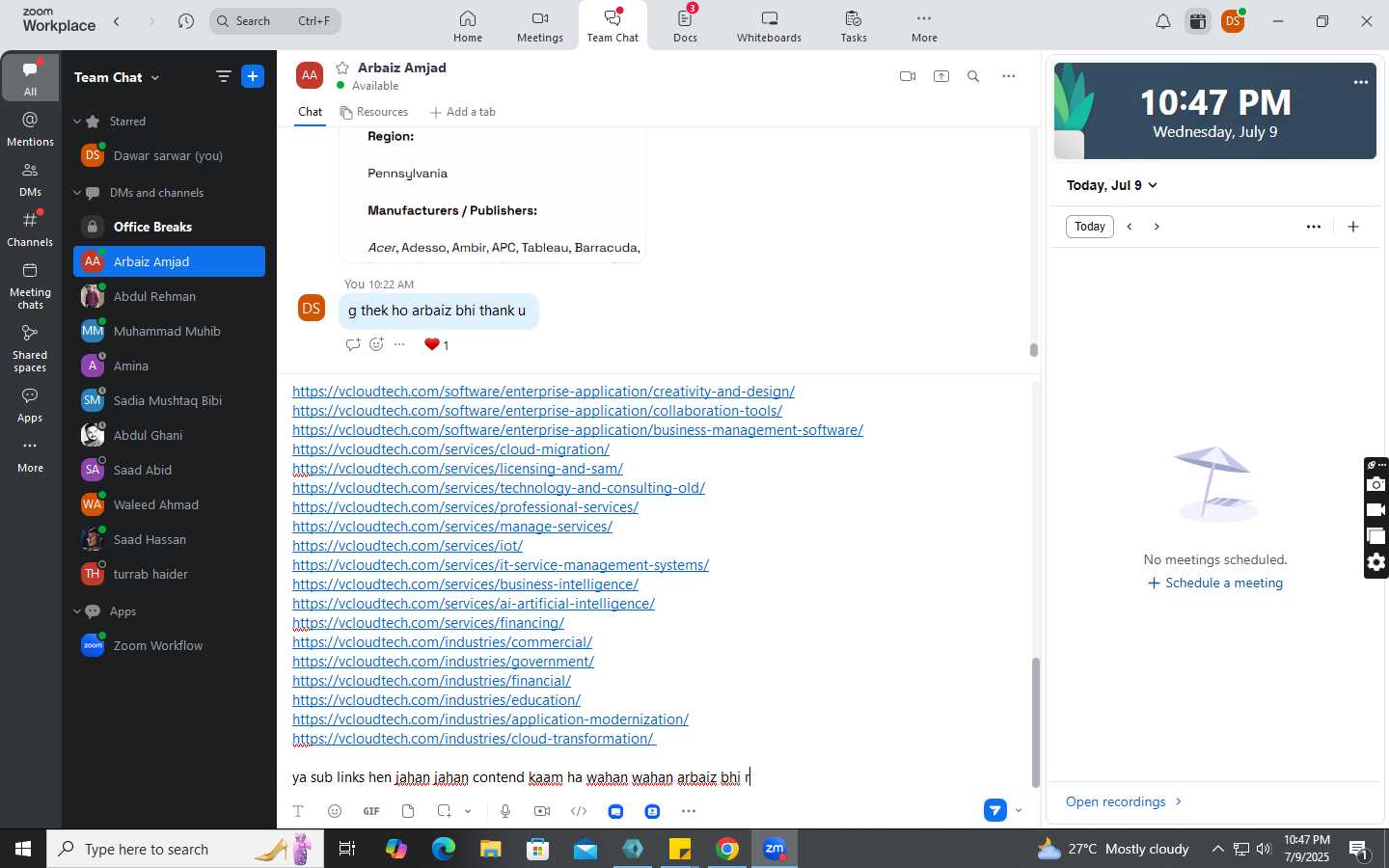This screenshot has width=1389, height=868.
Task: Click the screenshot capture icon in composer
Action: (x=444, y=811)
